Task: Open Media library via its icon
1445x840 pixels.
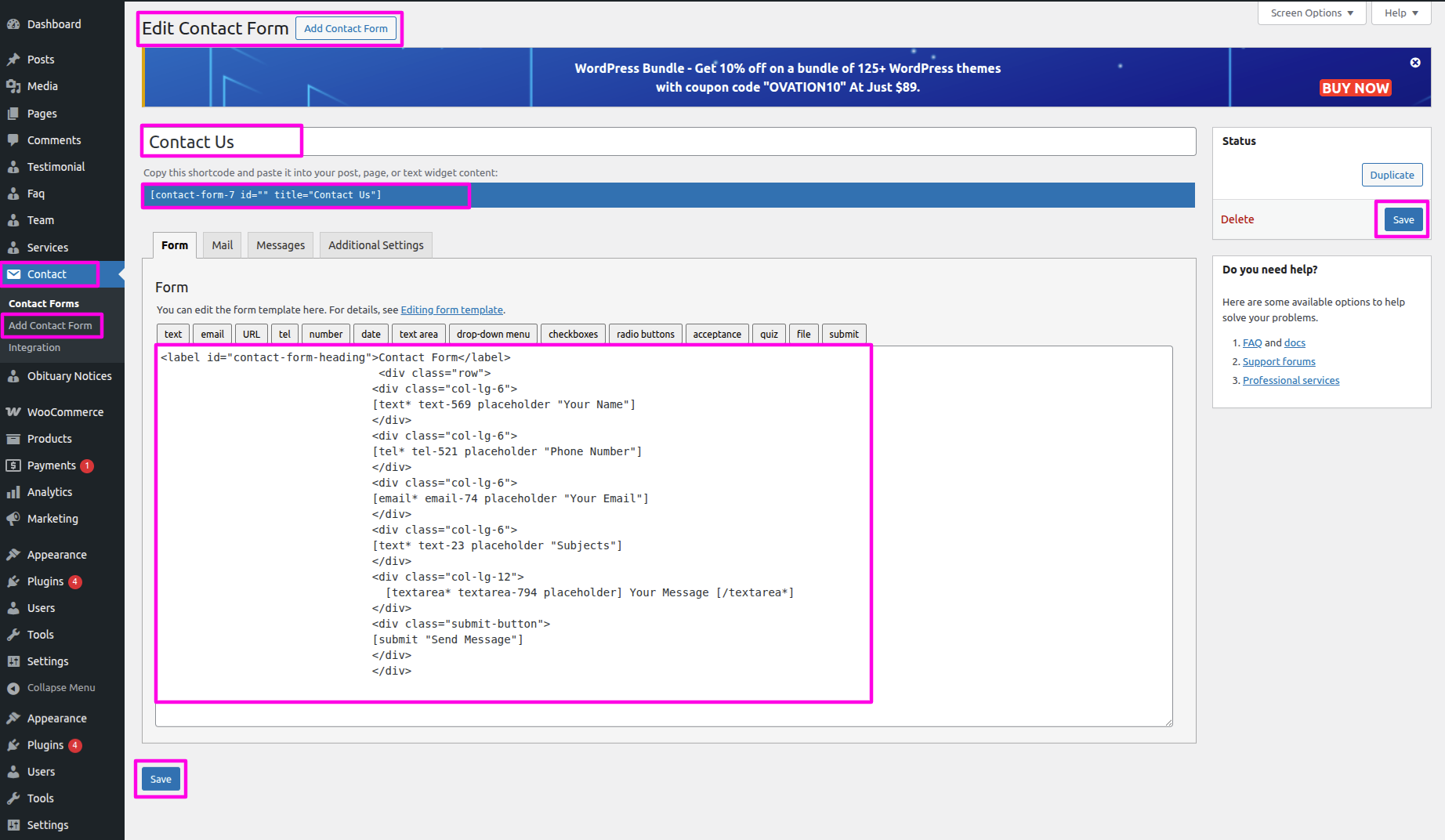Action: (13, 86)
